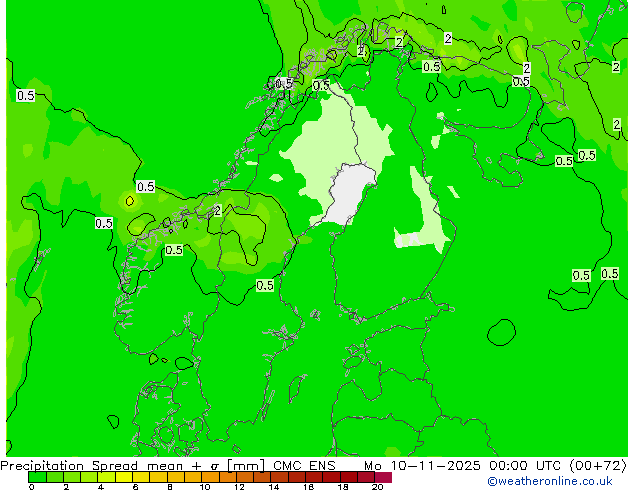Click the legend tick label '8'
The width and height of the screenshot is (634, 490).
(170, 487)
